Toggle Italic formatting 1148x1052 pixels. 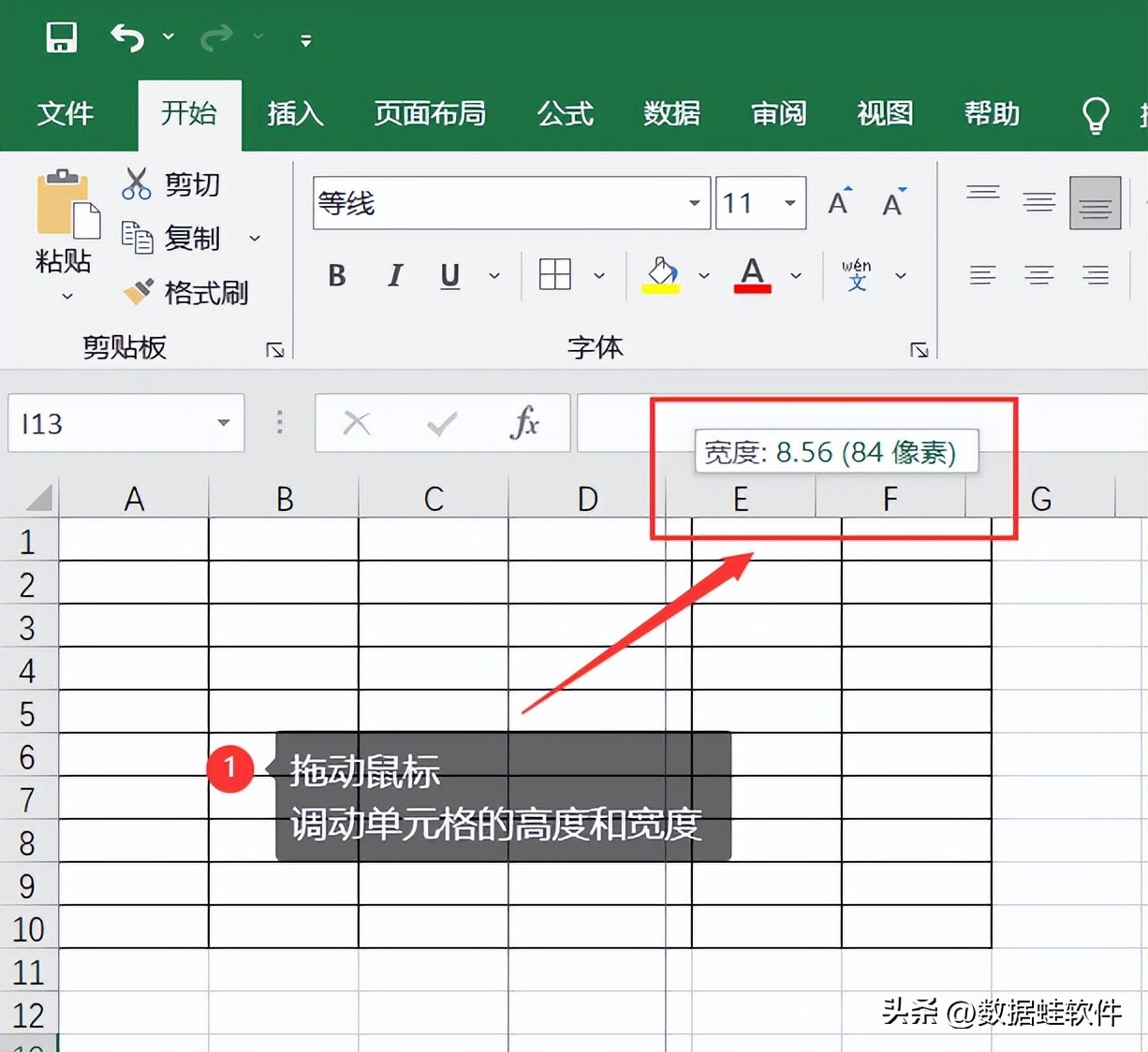(x=395, y=275)
